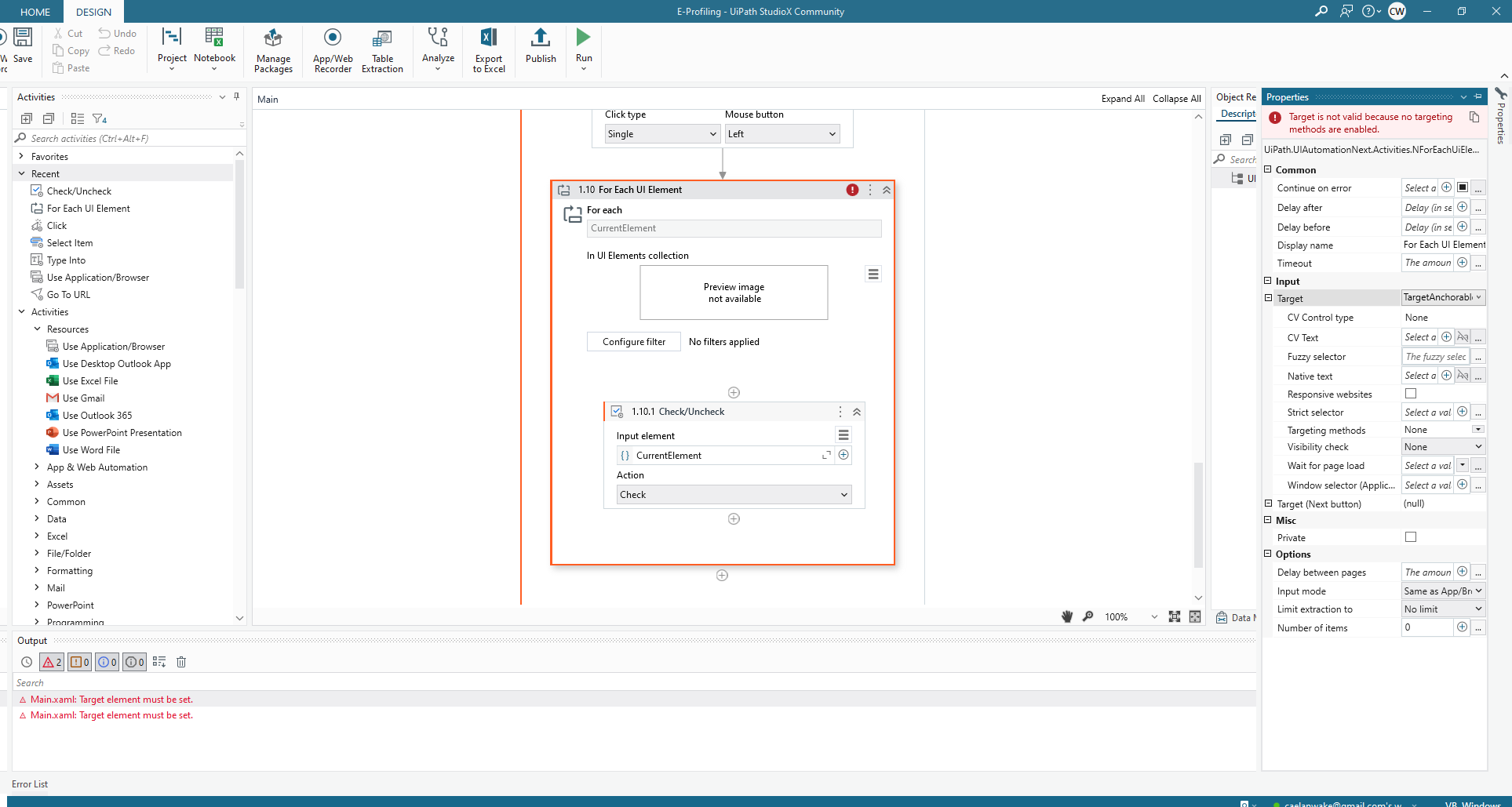This screenshot has width=1512, height=807.
Task: Open the Mouse button dropdown showing Left
Action: [x=781, y=133]
